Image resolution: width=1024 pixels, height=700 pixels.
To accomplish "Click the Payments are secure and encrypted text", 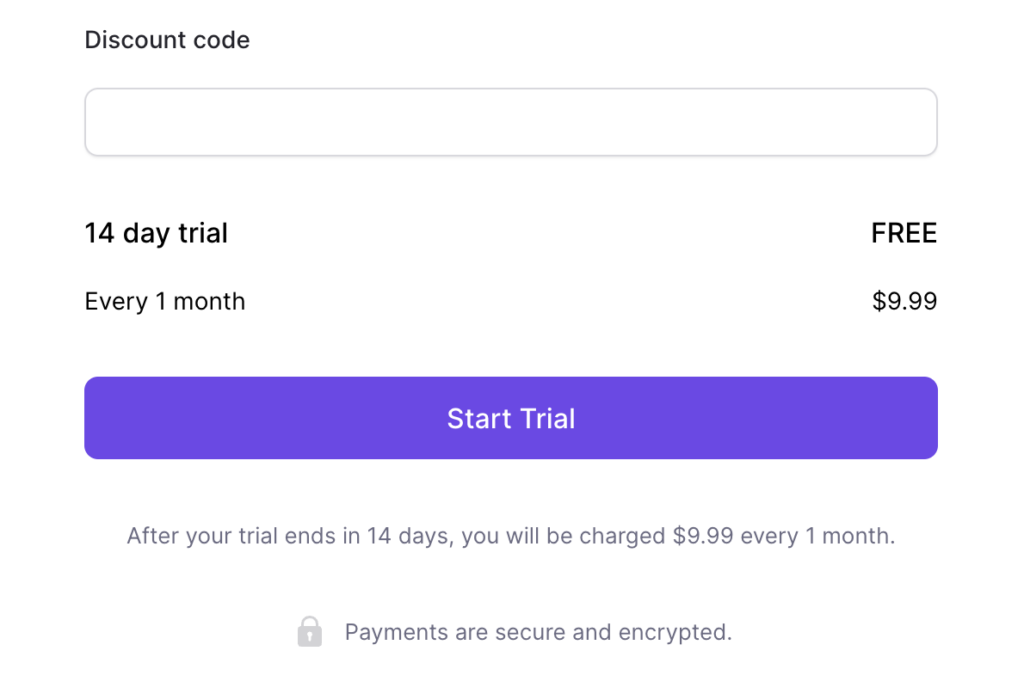I will 538,632.
